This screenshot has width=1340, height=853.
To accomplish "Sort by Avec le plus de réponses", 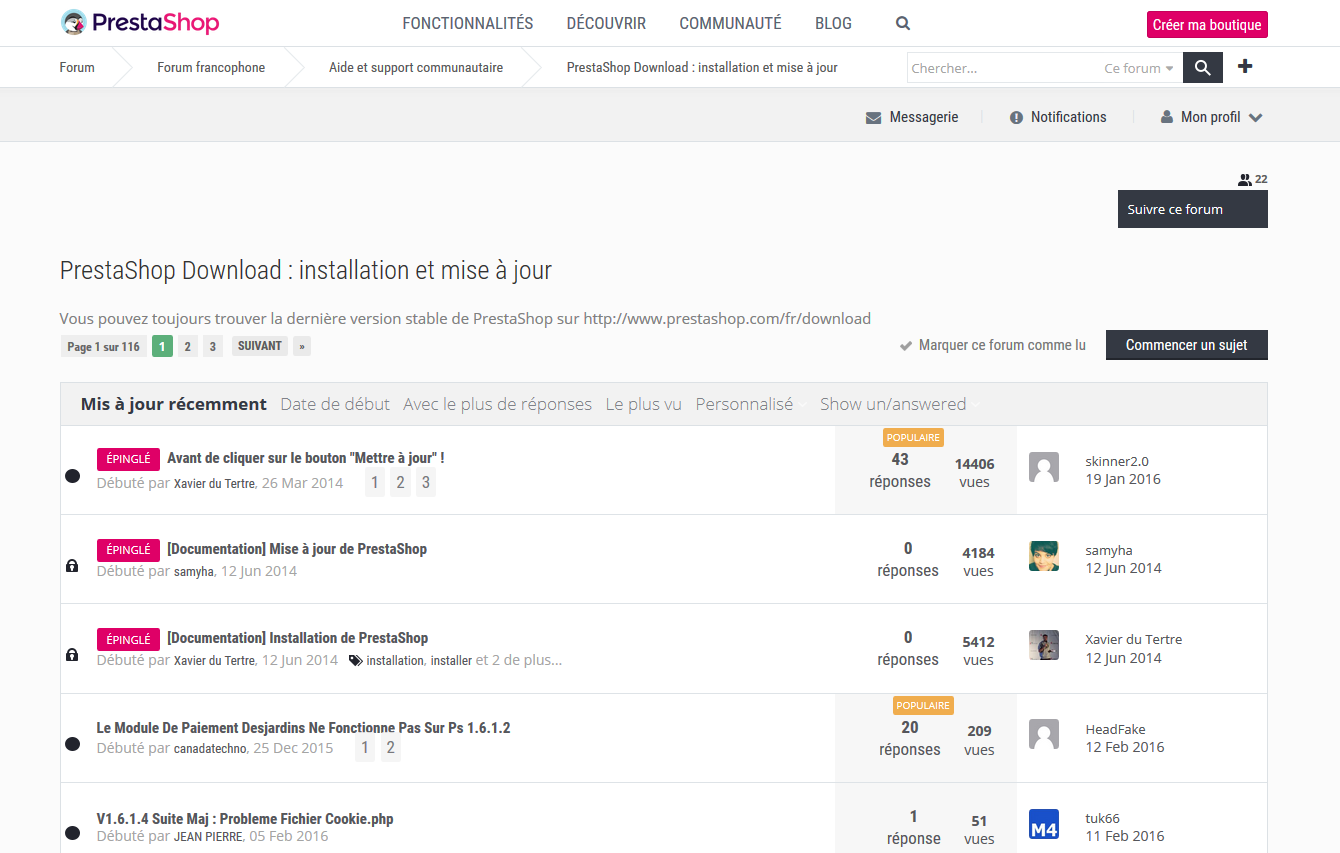I will pos(498,404).
